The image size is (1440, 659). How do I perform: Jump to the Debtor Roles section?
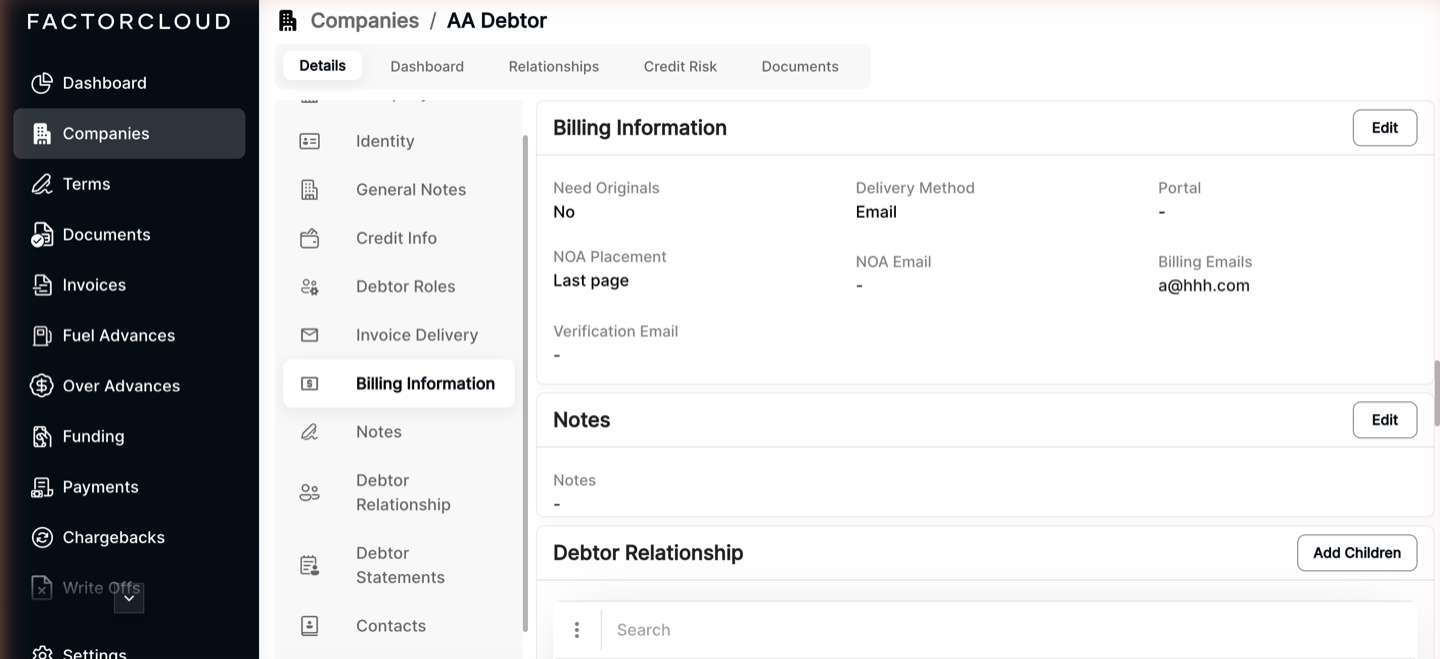pos(399,287)
